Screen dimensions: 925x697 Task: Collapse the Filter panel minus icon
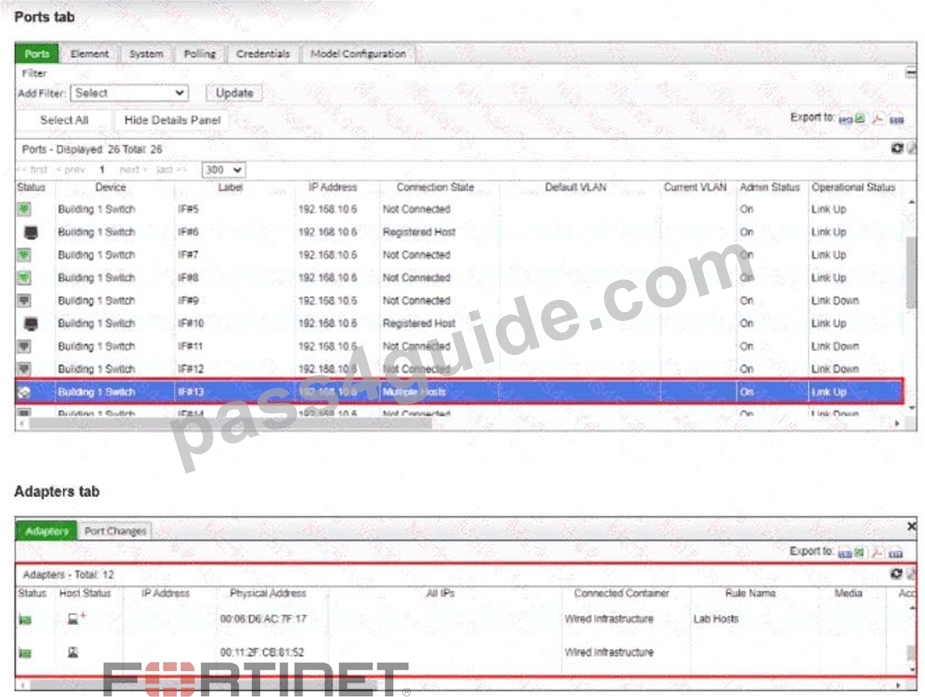coord(911,73)
